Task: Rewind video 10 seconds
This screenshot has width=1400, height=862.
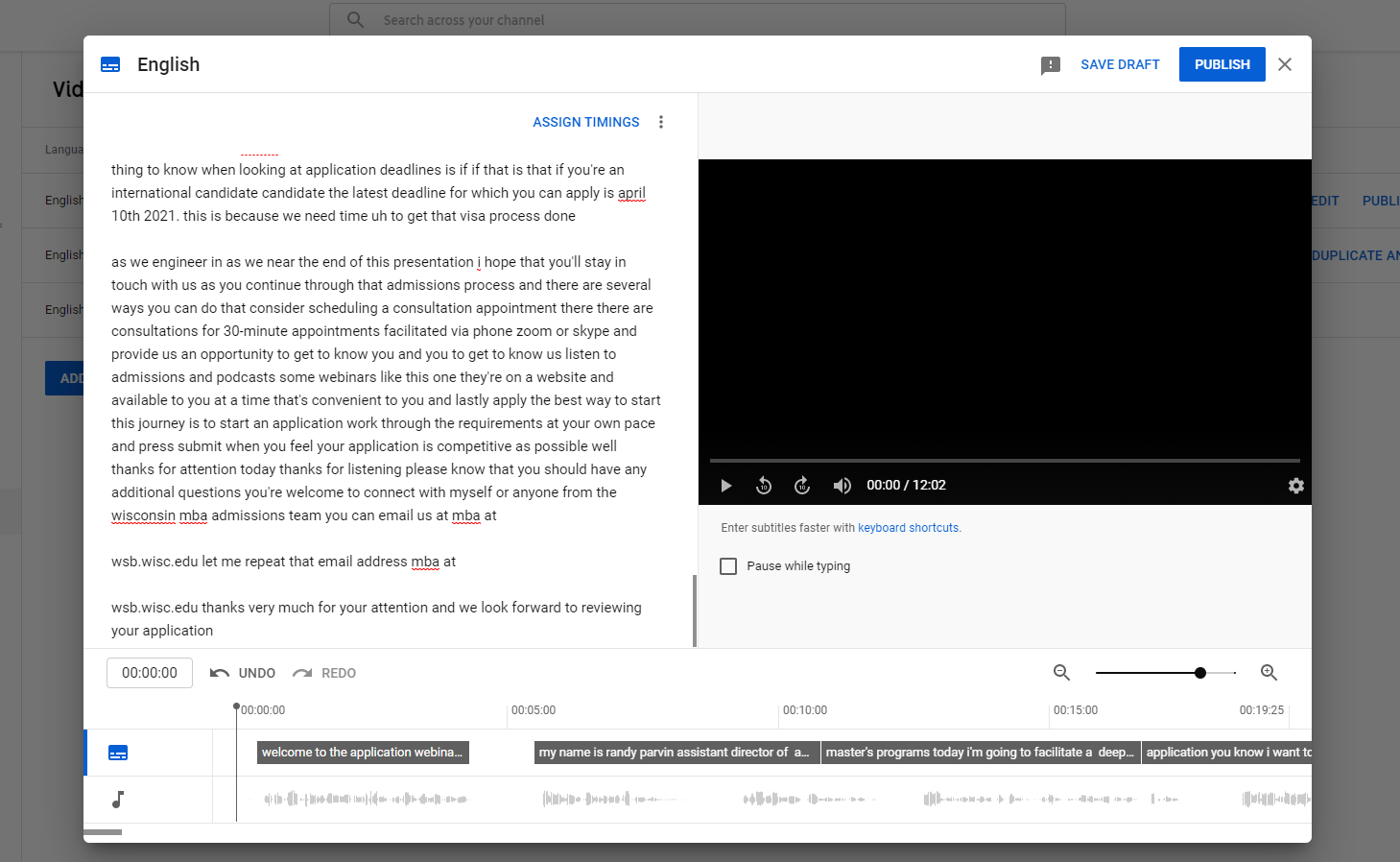Action: pos(764,486)
